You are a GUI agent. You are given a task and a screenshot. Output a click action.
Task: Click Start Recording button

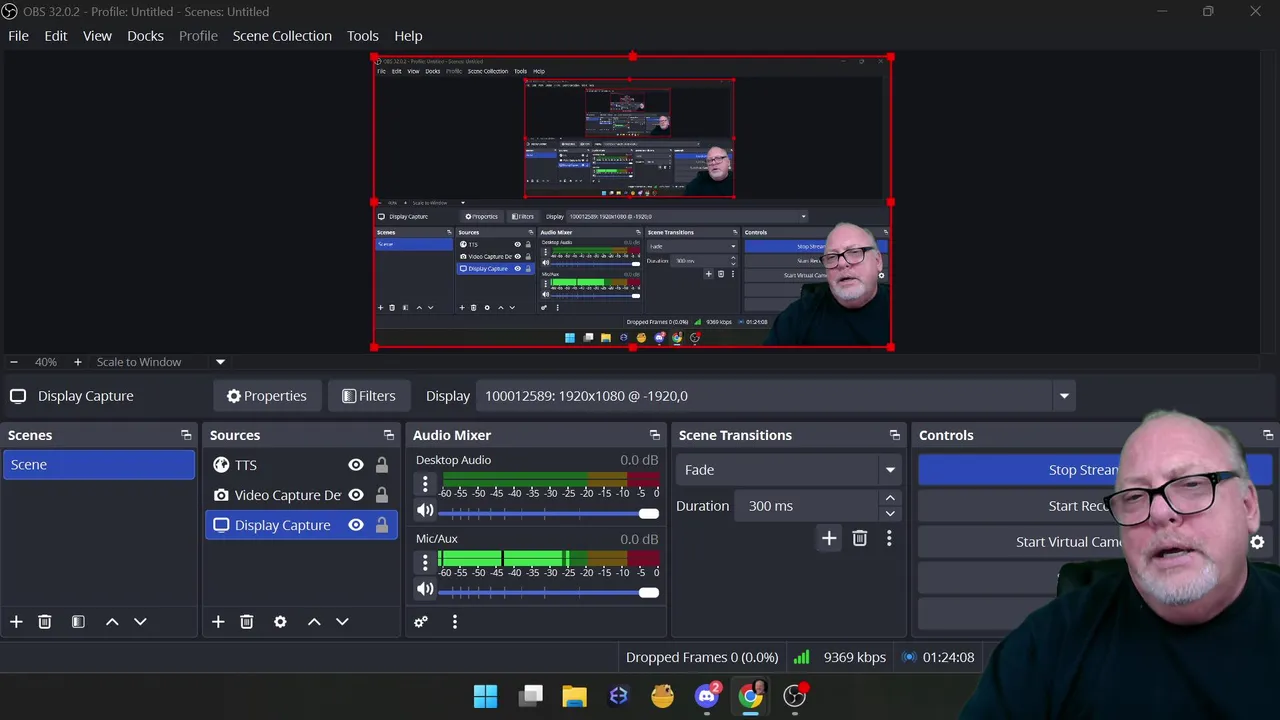(1094, 506)
